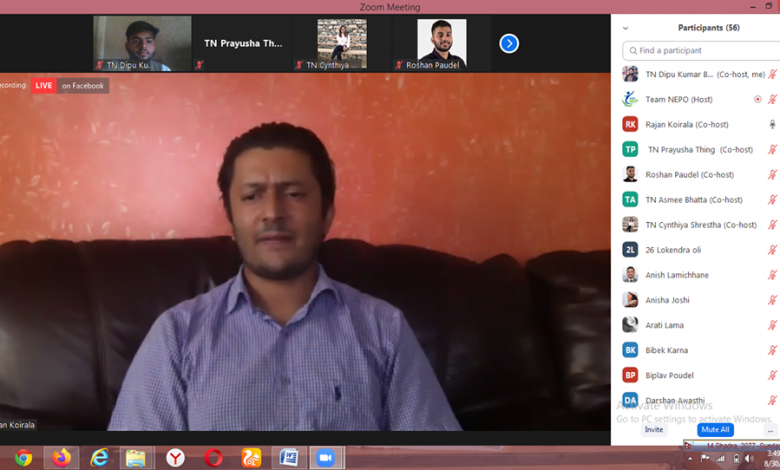This screenshot has width=780, height=470.
Task: Click the Invite button
Action: pos(653,429)
